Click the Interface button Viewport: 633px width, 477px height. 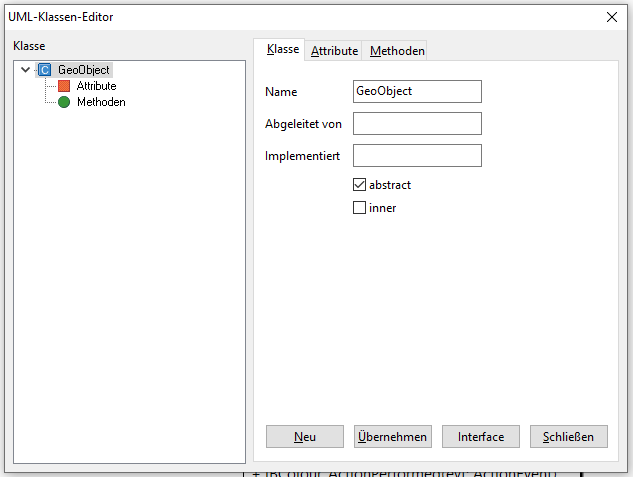tap(480, 437)
